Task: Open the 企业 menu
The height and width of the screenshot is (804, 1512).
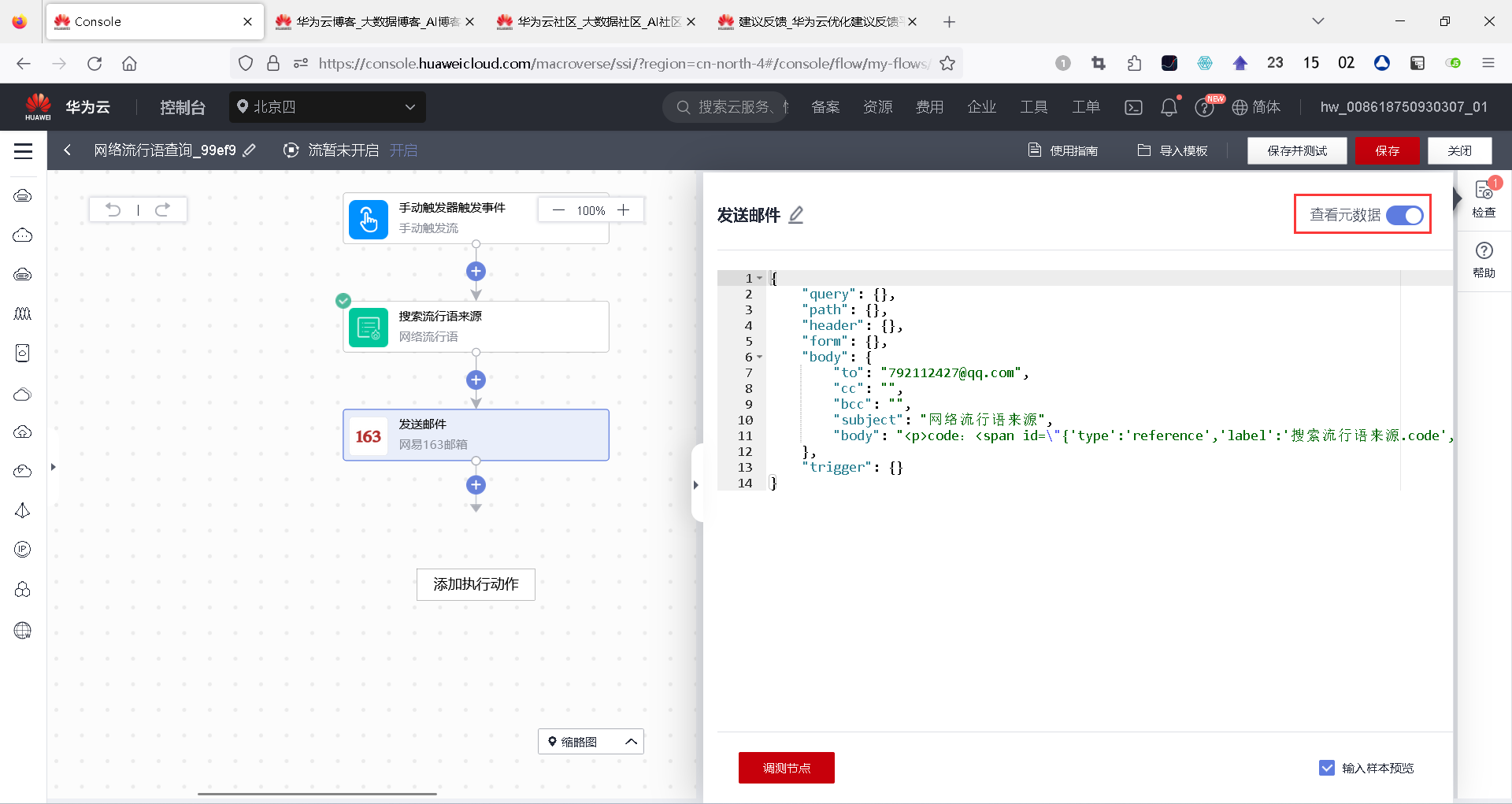Action: click(x=982, y=107)
